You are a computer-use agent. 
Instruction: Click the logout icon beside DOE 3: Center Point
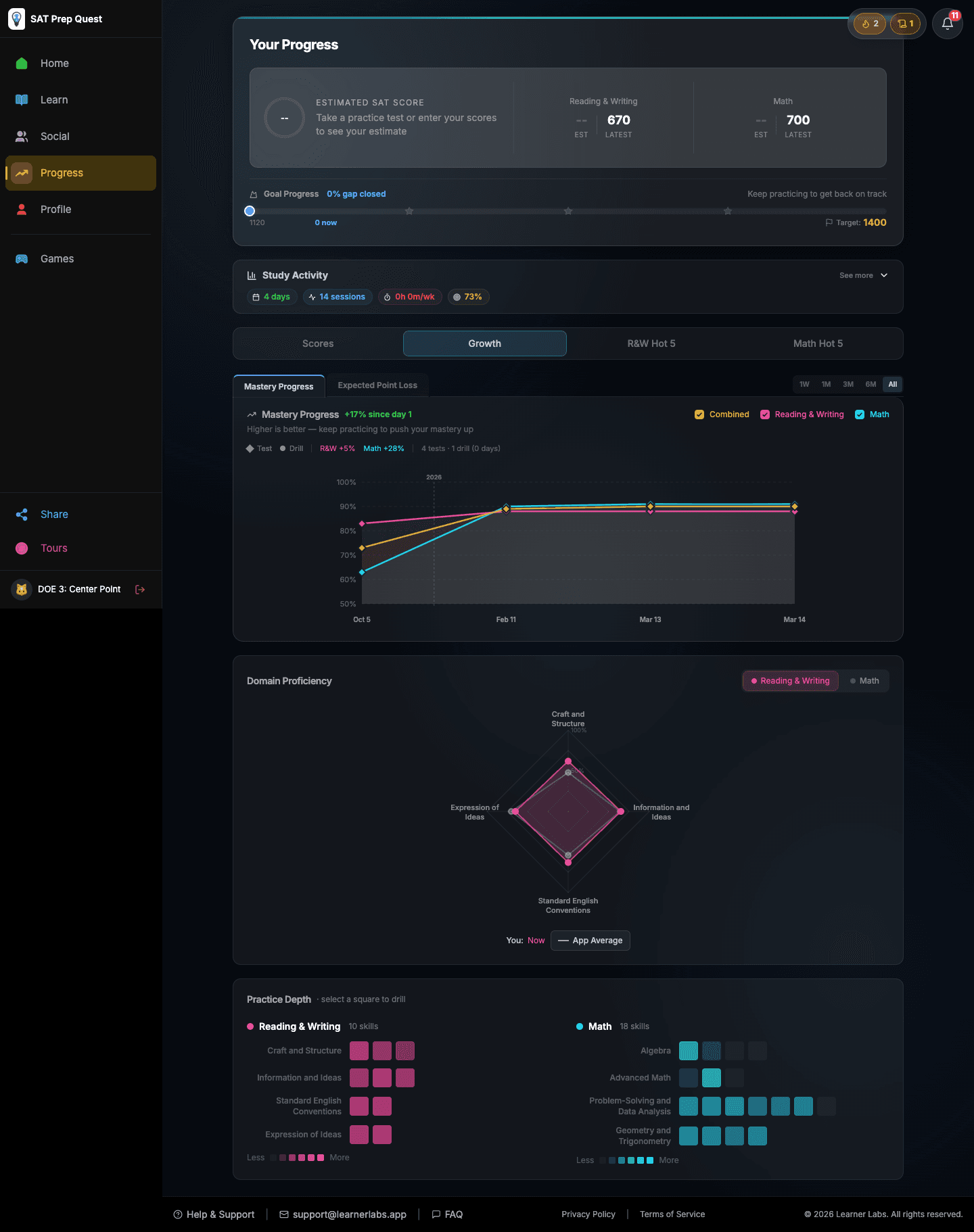140,590
